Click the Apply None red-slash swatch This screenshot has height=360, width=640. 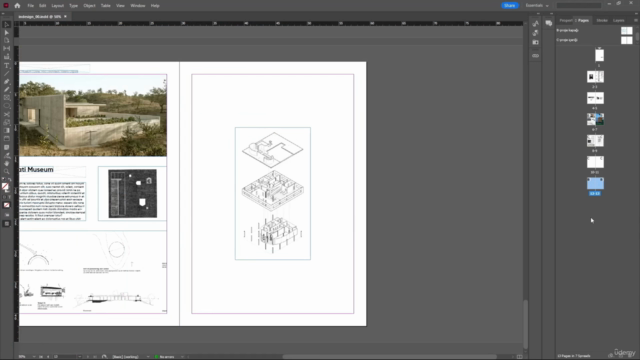(7, 205)
